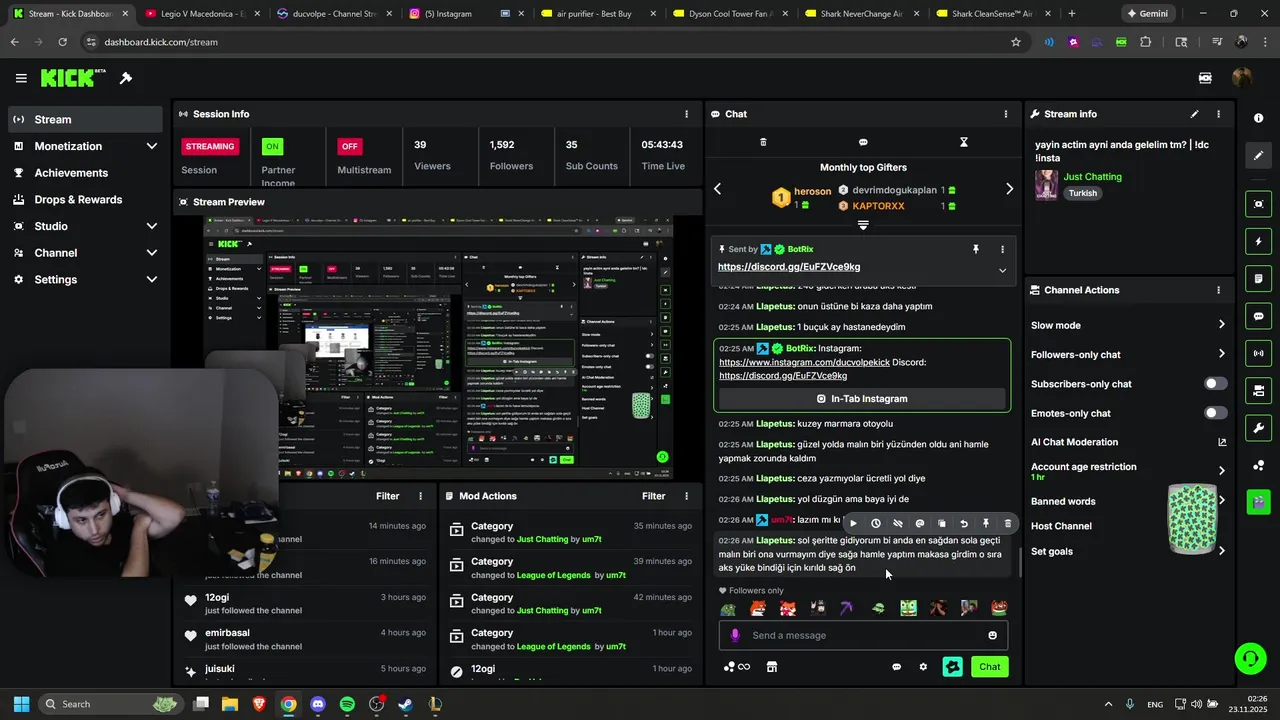Click the play icon in message hover toolbar

pyautogui.click(x=853, y=523)
